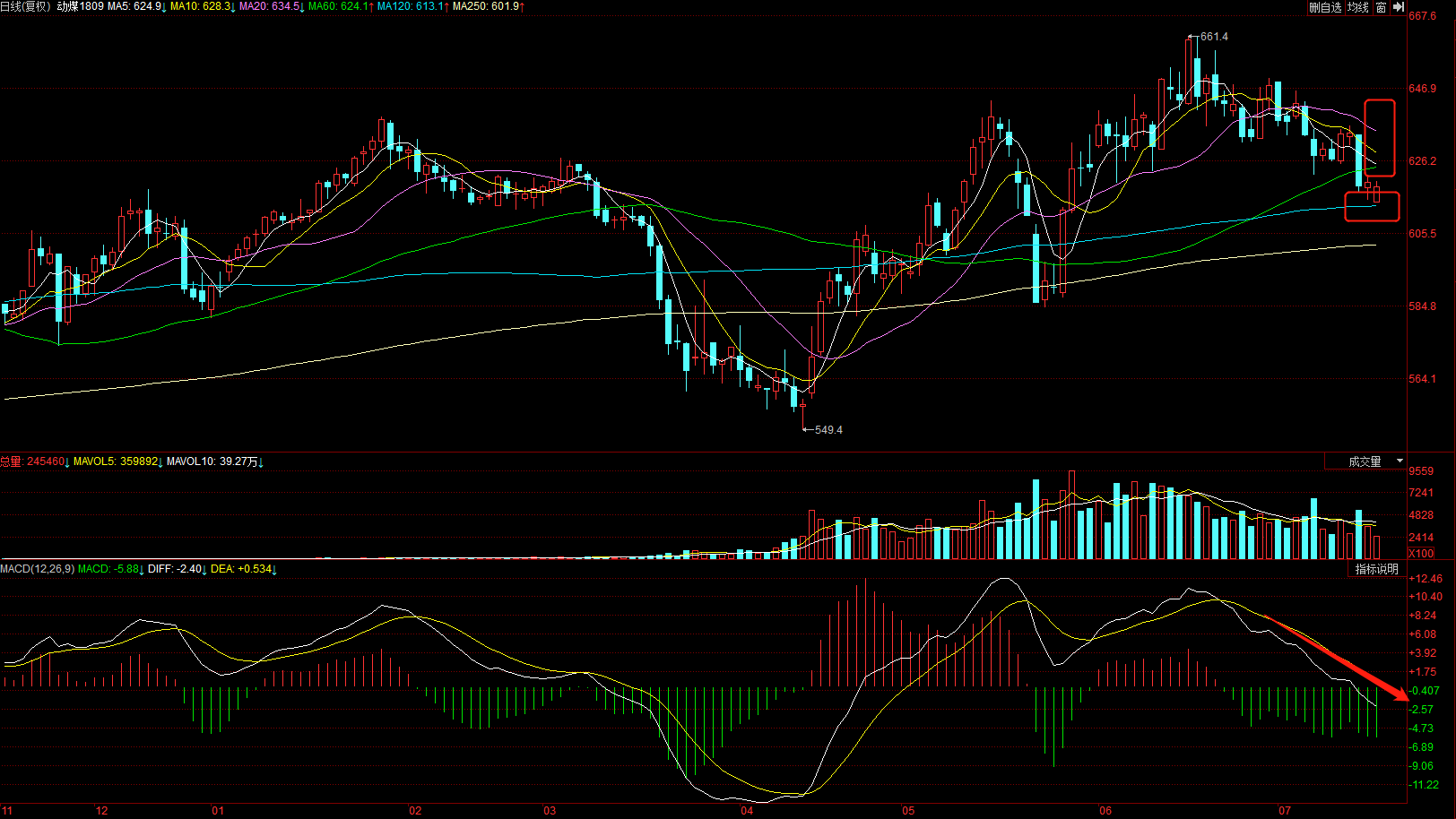This screenshot has height=819, width=1456.
Task: Select the 动煤1809 contract name
Action: tap(80, 6)
